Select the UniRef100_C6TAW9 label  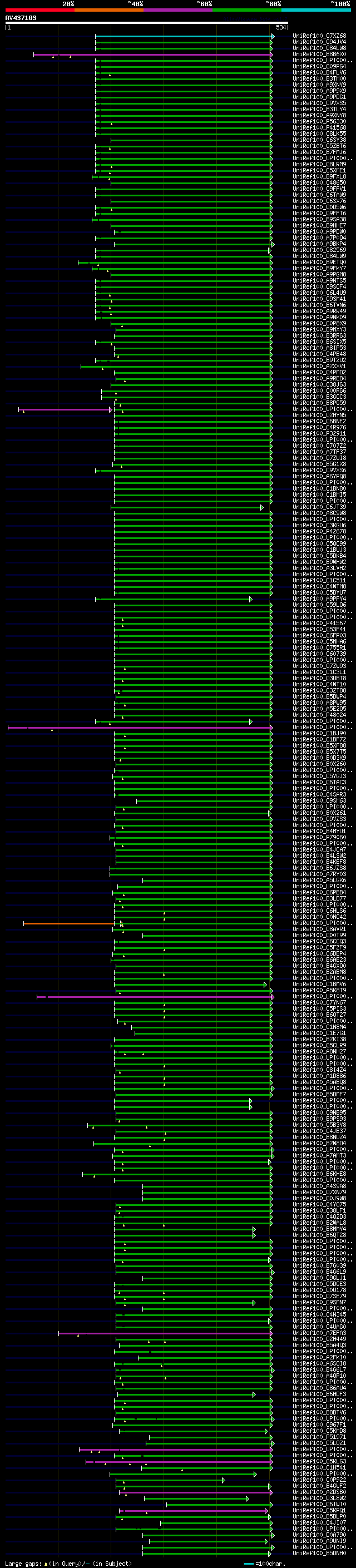[319, 195]
